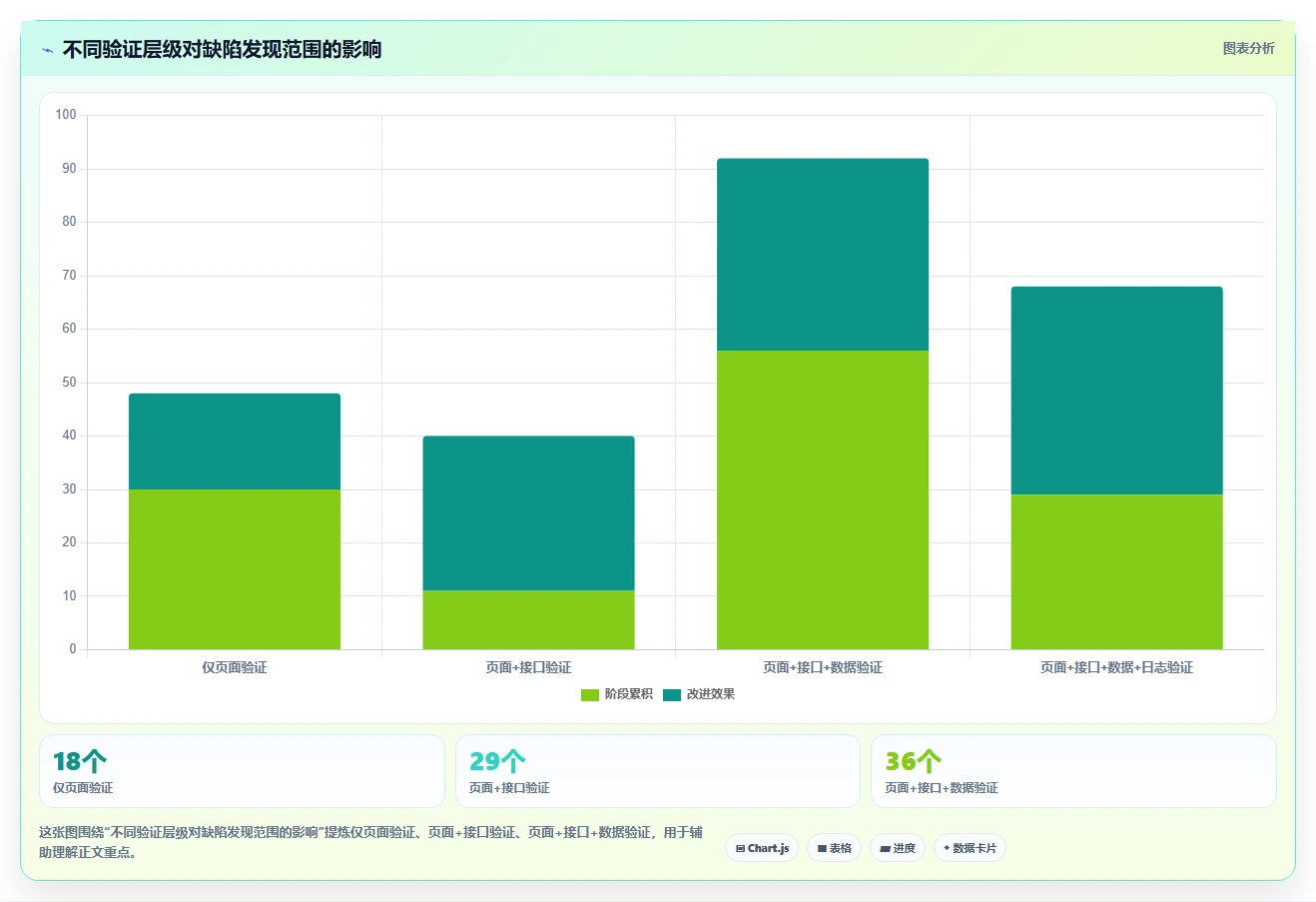Click the 仅页面验证 x-axis label

[235, 667]
